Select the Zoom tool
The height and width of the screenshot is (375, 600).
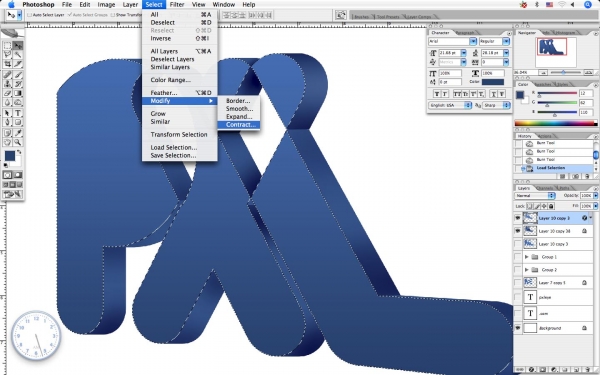pos(18,142)
